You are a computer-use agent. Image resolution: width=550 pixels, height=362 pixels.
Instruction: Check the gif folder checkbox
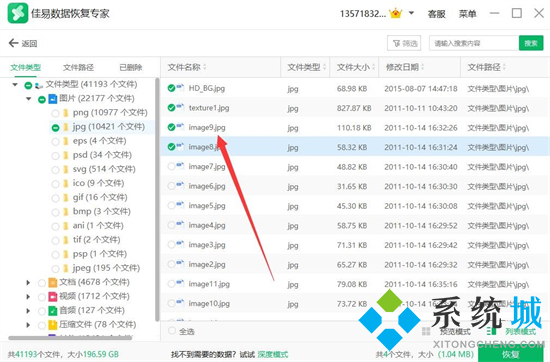(x=55, y=198)
